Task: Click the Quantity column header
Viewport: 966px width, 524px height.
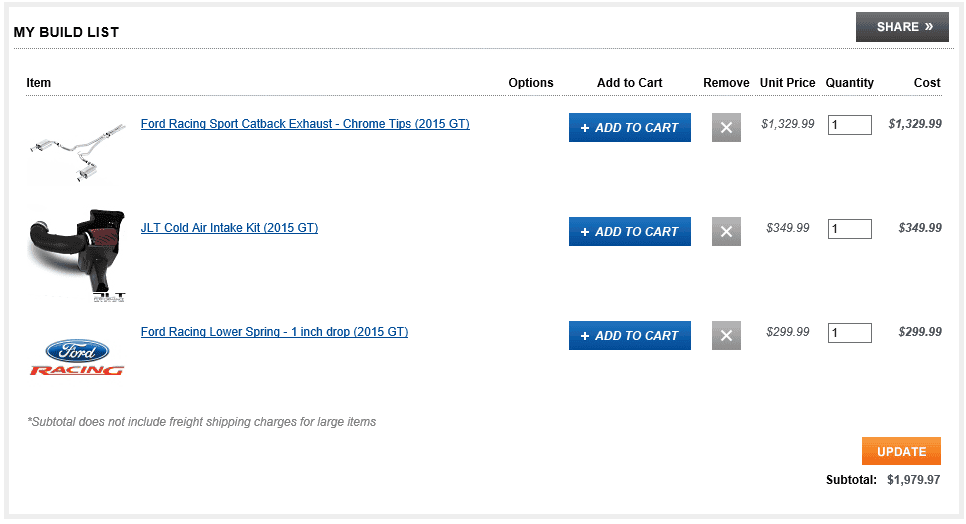Action: point(850,83)
